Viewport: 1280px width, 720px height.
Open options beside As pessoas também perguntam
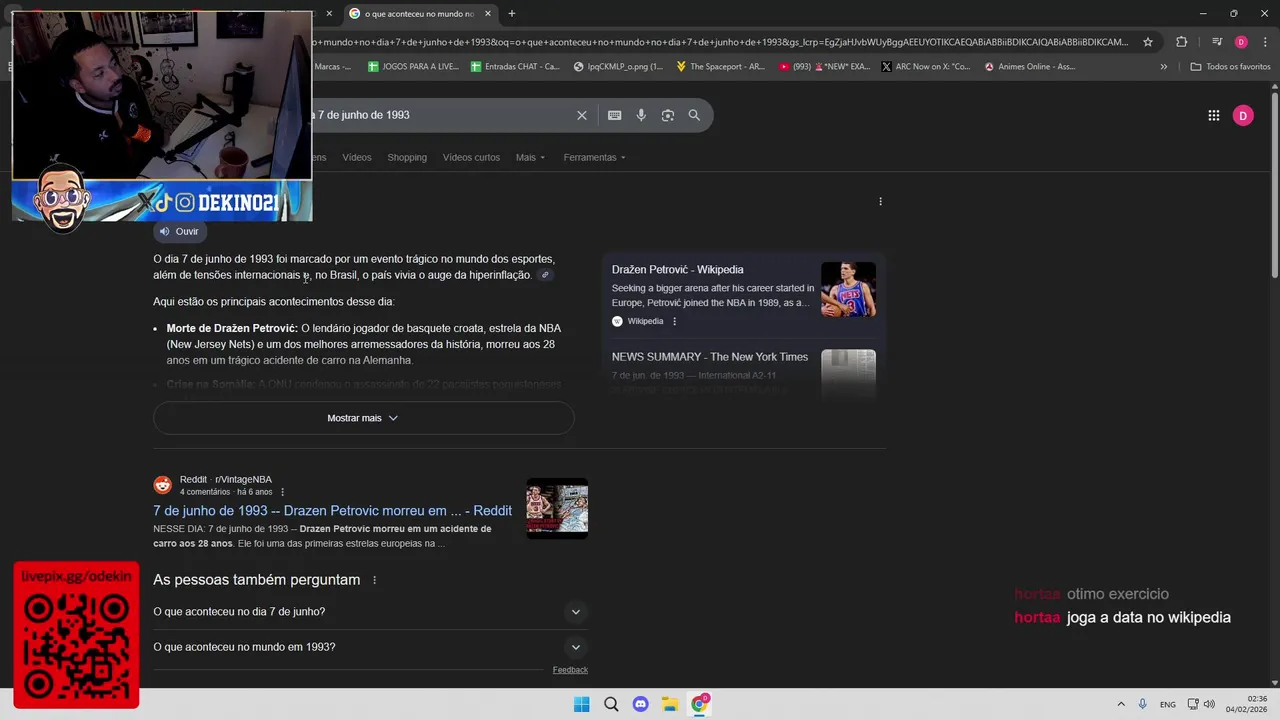pos(375,580)
